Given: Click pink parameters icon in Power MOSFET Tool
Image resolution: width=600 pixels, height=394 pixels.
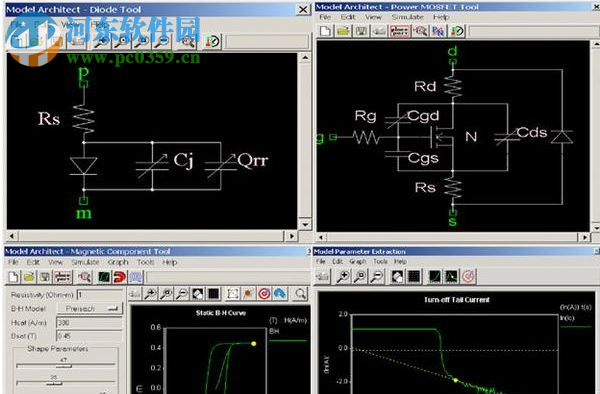Looking at the screenshot, I should point(399,31).
